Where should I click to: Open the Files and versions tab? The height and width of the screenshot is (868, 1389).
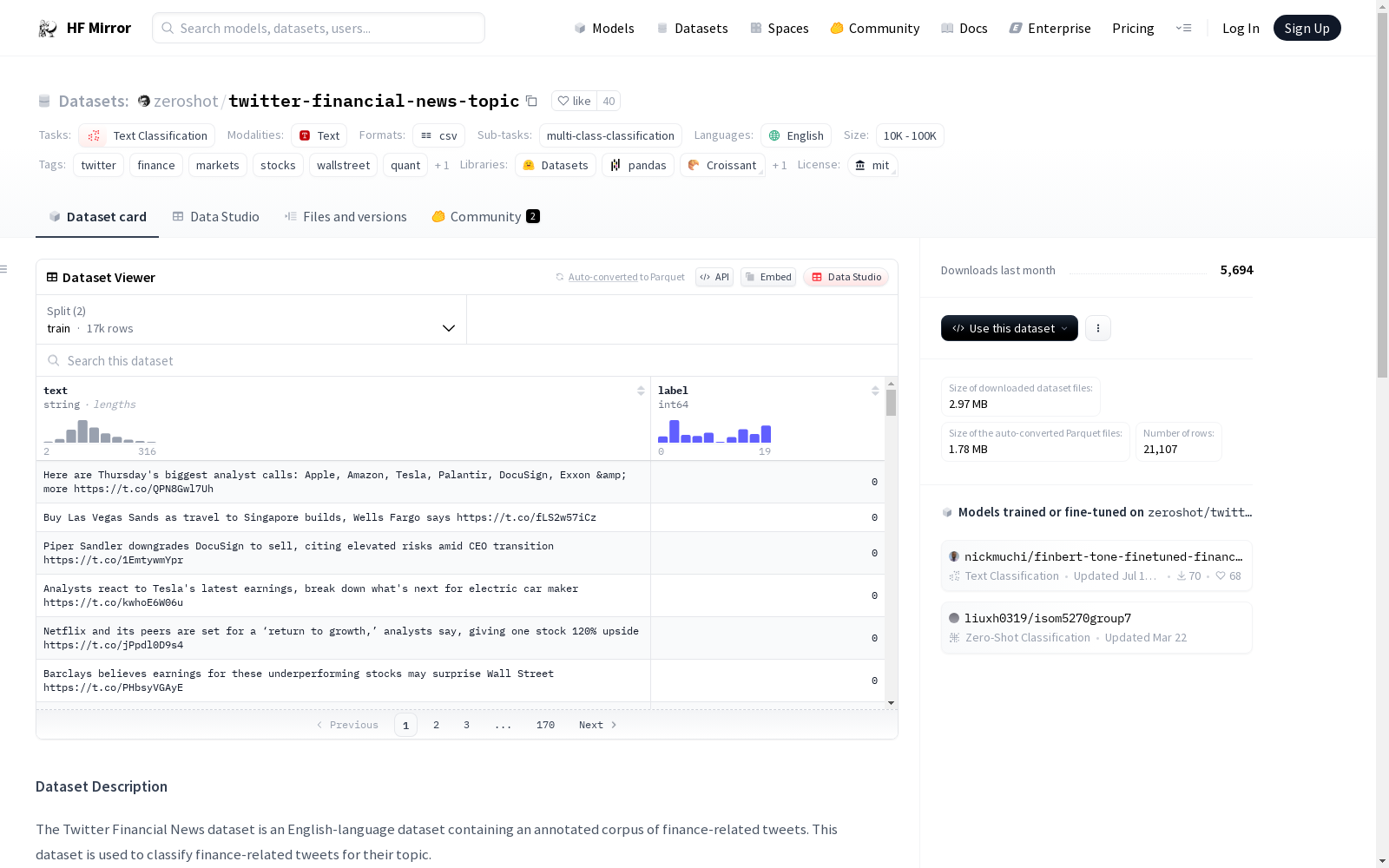click(x=346, y=216)
